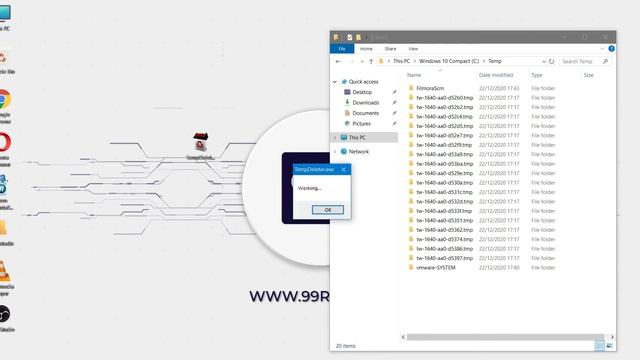Select Documents in Quick access
This screenshot has width=640, height=360.
coord(366,113)
